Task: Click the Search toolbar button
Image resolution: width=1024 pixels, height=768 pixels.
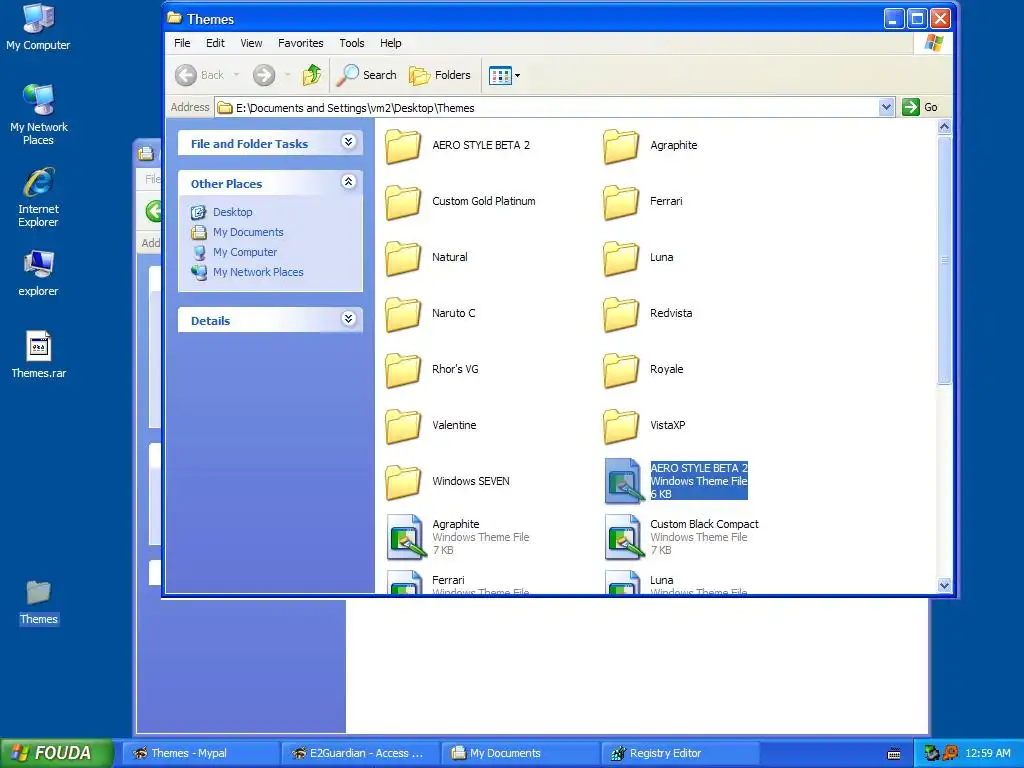Action: (x=366, y=75)
